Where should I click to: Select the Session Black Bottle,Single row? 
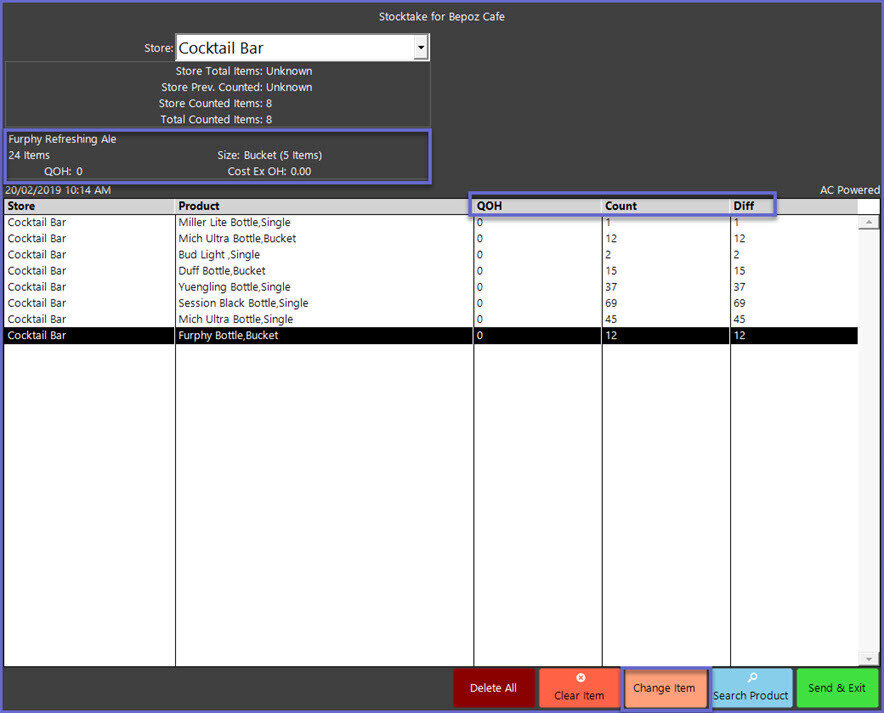(431, 303)
